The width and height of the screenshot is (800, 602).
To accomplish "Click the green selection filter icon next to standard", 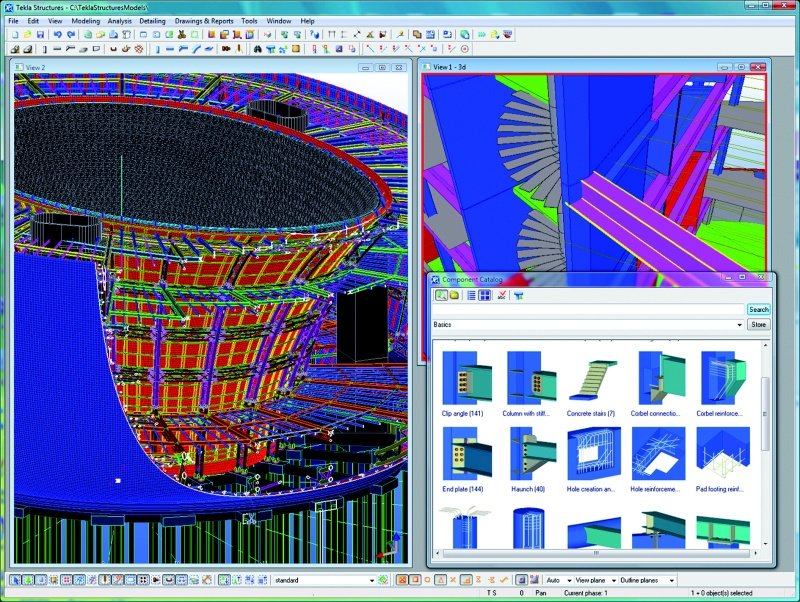I will tap(383, 580).
